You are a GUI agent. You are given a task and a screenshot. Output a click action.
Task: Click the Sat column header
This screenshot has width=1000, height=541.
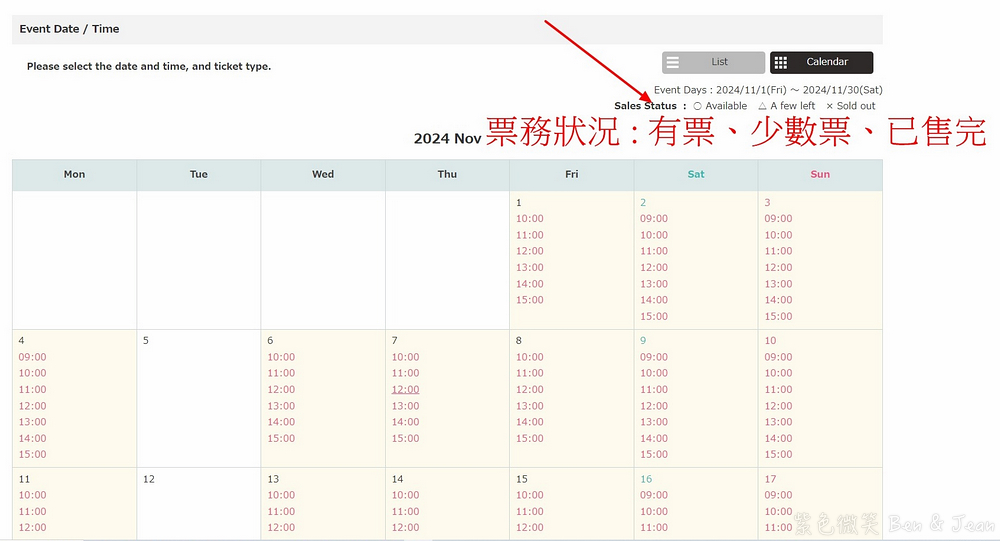696,174
